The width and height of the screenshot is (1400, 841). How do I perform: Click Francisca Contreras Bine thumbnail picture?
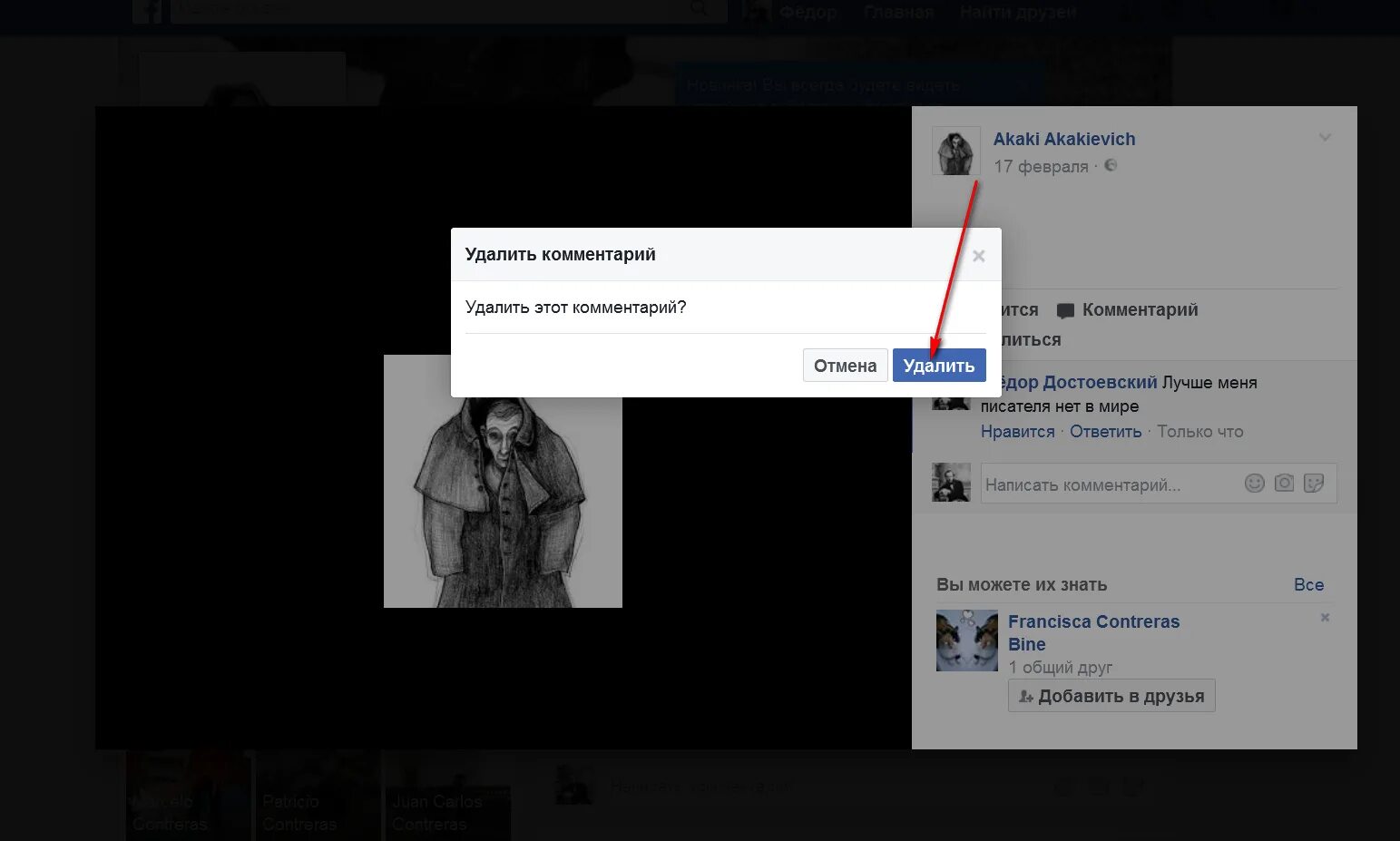967,641
